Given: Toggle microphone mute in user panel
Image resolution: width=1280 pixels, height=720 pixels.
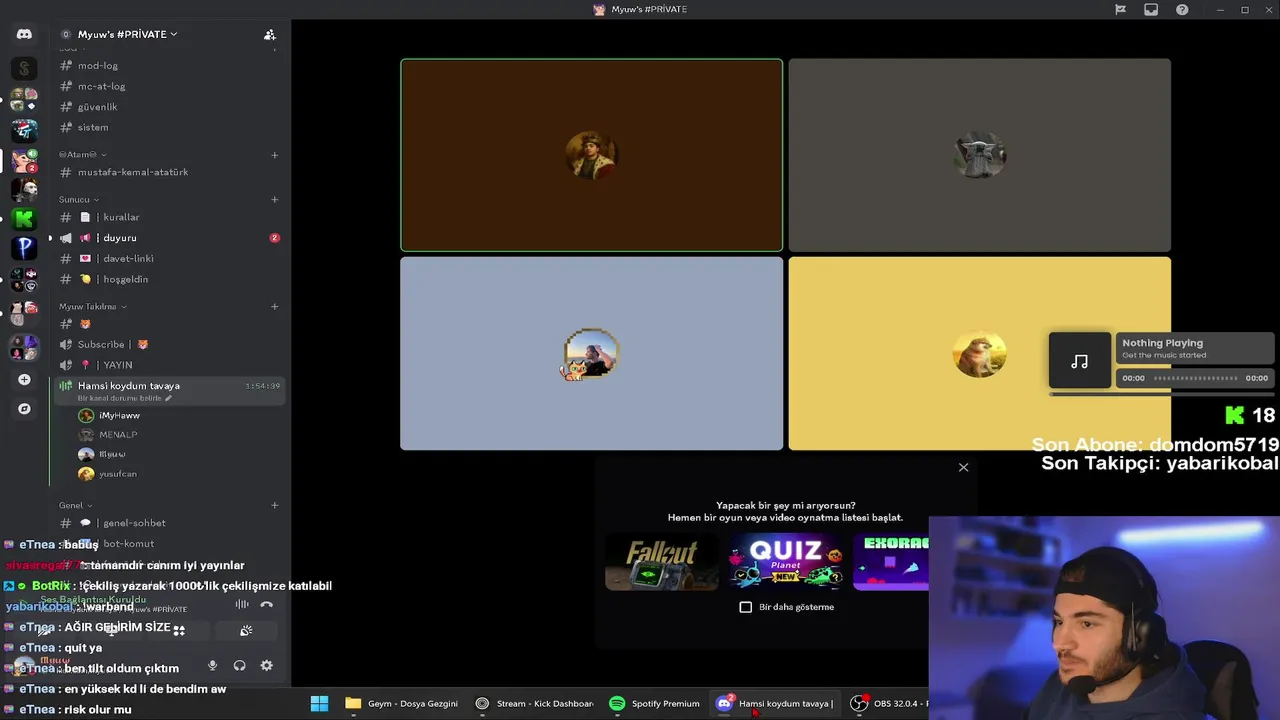Looking at the screenshot, I should (x=212, y=665).
